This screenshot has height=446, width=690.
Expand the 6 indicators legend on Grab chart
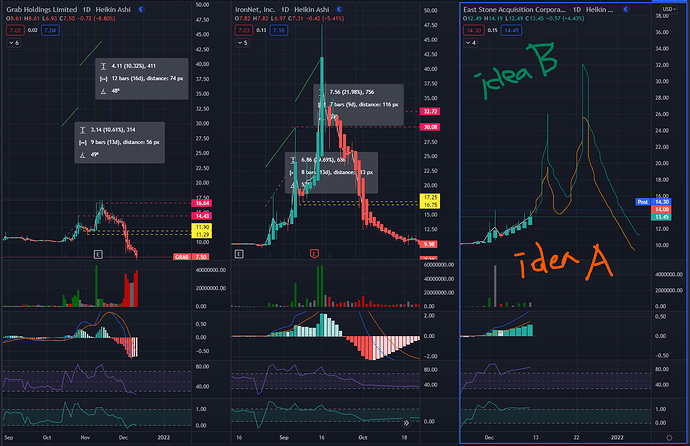14,43
